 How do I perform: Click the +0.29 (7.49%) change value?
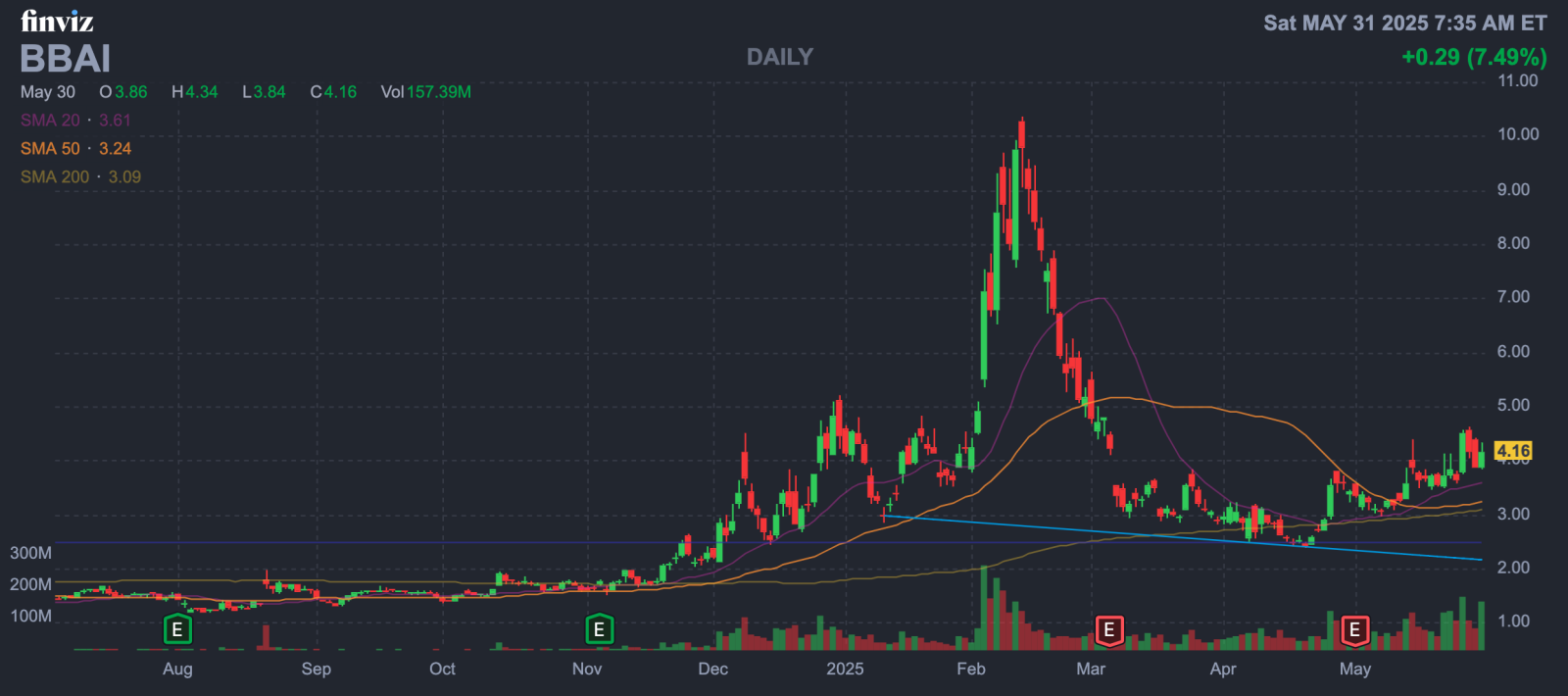pos(1474,57)
